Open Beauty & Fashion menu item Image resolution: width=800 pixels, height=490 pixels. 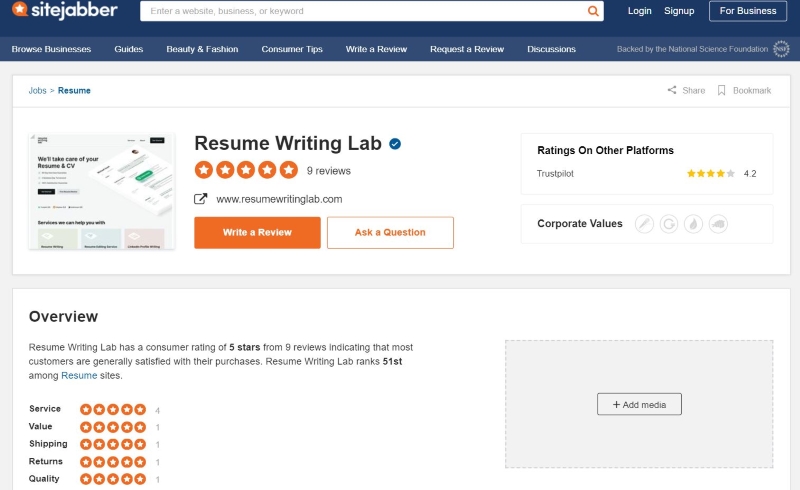[x=202, y=49]
